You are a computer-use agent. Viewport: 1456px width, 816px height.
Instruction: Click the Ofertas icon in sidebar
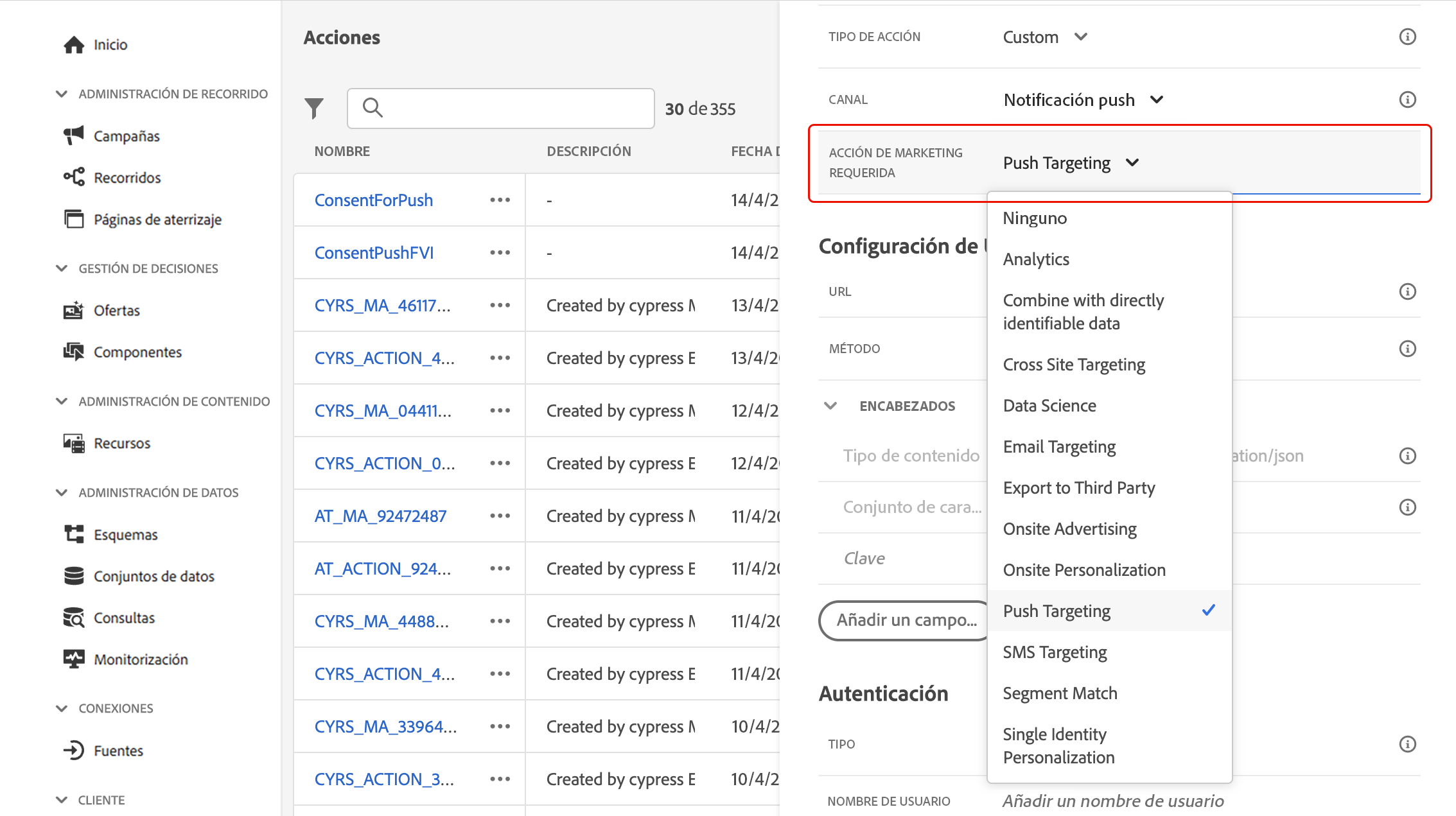(74, 310)
